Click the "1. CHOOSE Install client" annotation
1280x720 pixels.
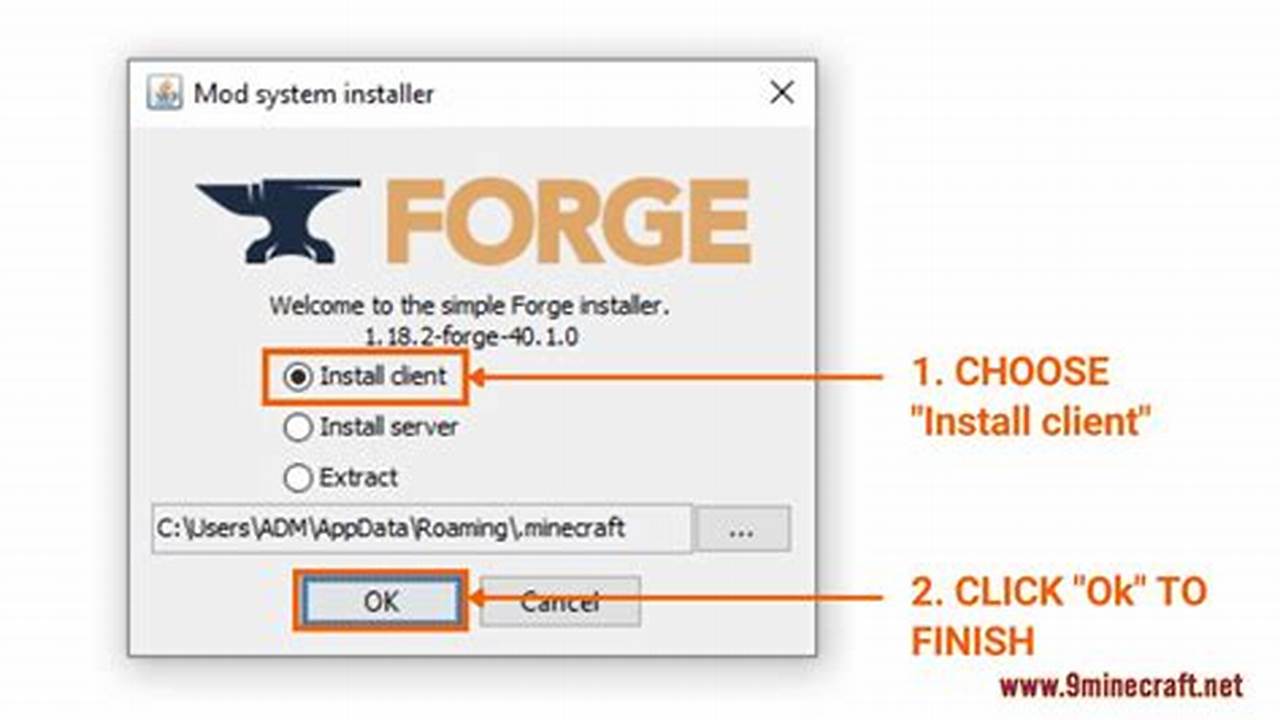coord(1031,396)
